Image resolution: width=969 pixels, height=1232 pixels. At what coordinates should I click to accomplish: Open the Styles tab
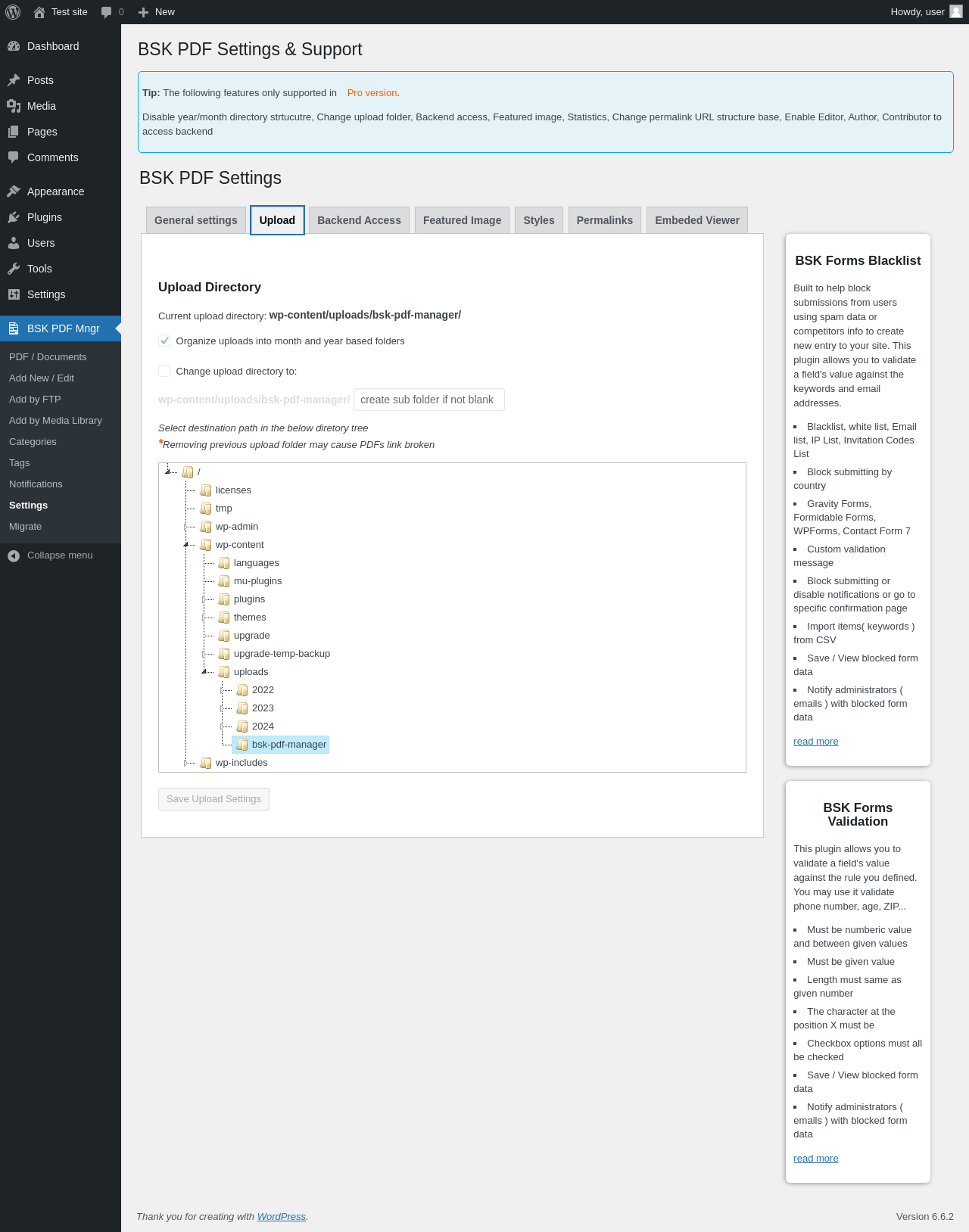coord(539,220)
